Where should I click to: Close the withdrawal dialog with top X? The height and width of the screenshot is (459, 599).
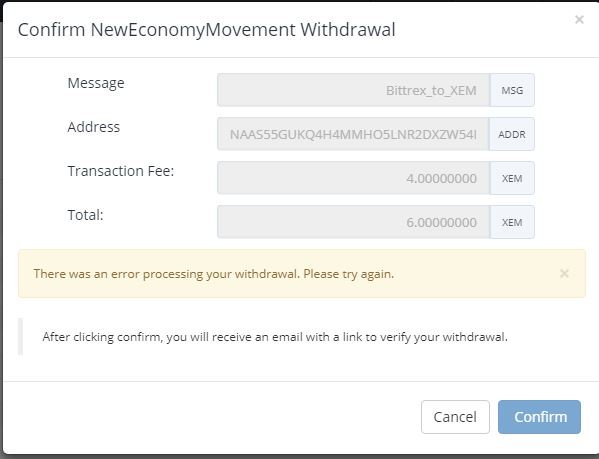pos(579,19)
